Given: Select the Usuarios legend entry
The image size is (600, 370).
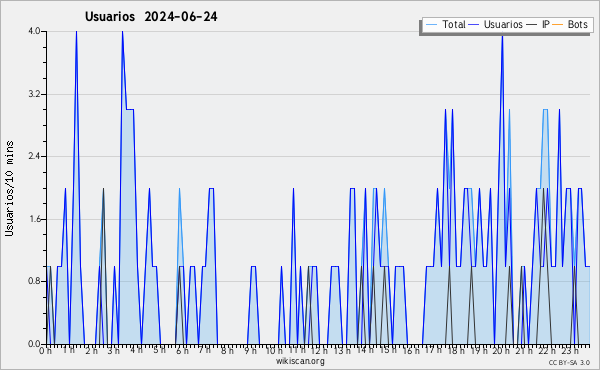Looking at the screenshot, I should coord(495,24).
